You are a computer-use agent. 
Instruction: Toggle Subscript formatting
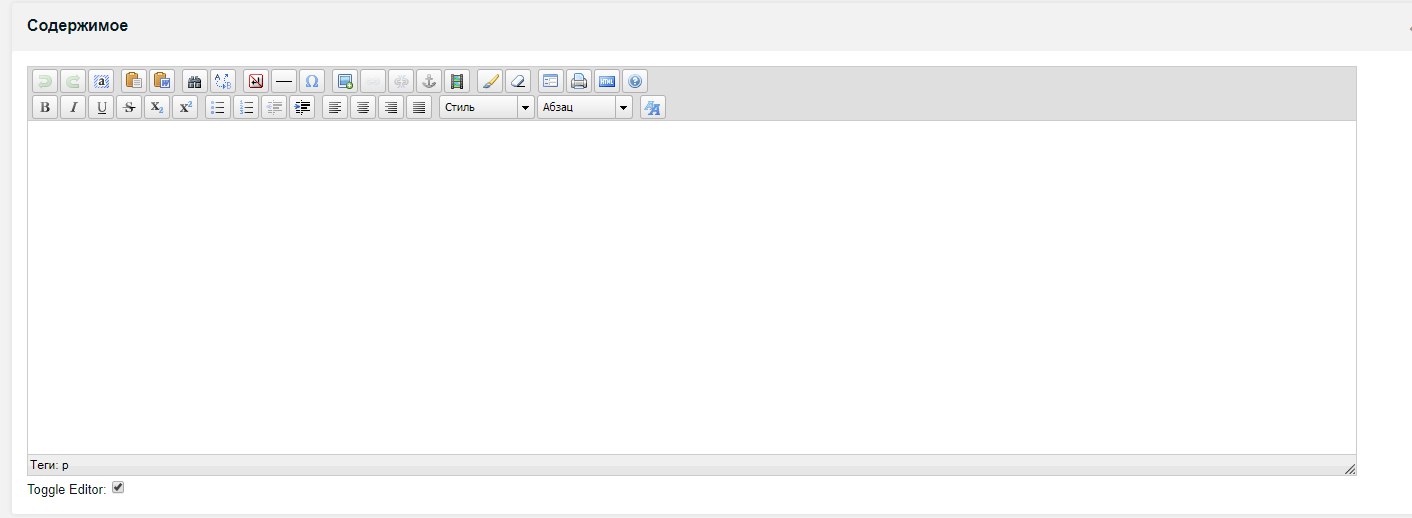(x=157, y=107)
